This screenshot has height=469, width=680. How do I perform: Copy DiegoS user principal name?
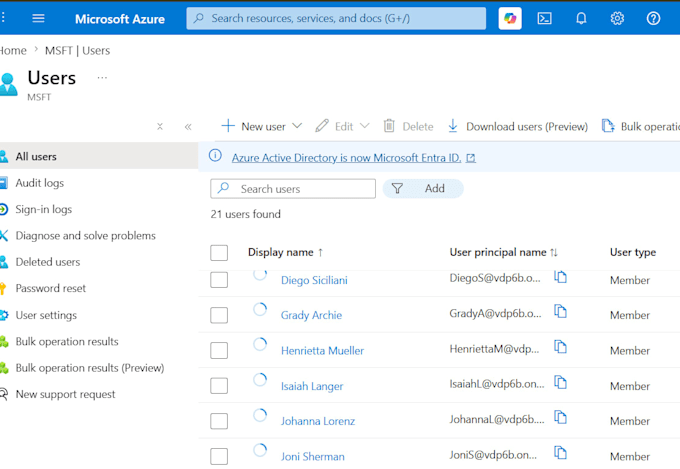click(560, 276)
